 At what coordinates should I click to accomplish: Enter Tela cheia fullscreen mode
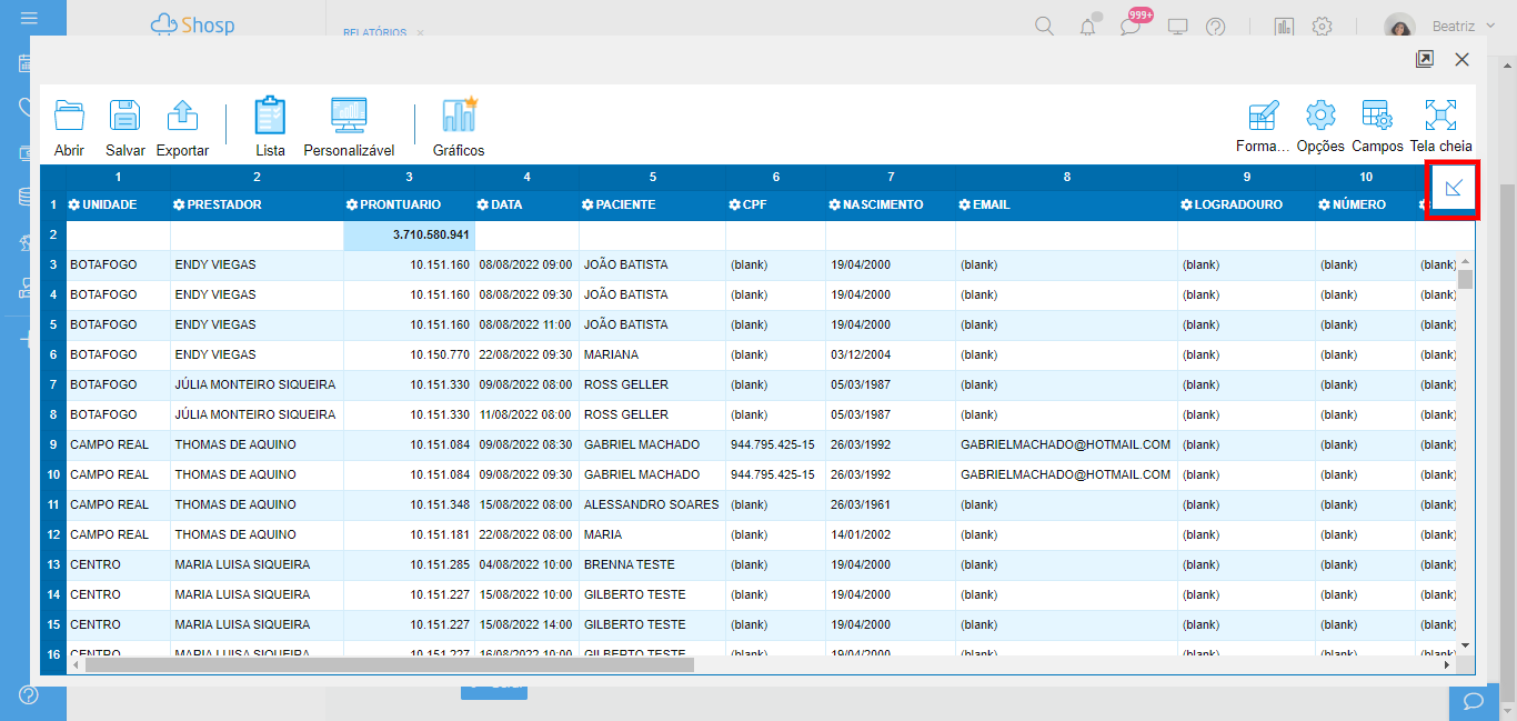(1441, 126)
